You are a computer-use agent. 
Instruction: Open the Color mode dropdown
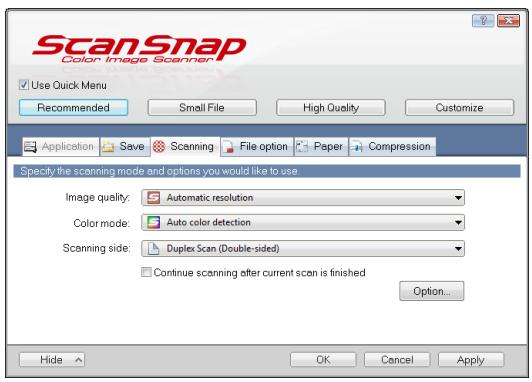click(x=303, y=223)
